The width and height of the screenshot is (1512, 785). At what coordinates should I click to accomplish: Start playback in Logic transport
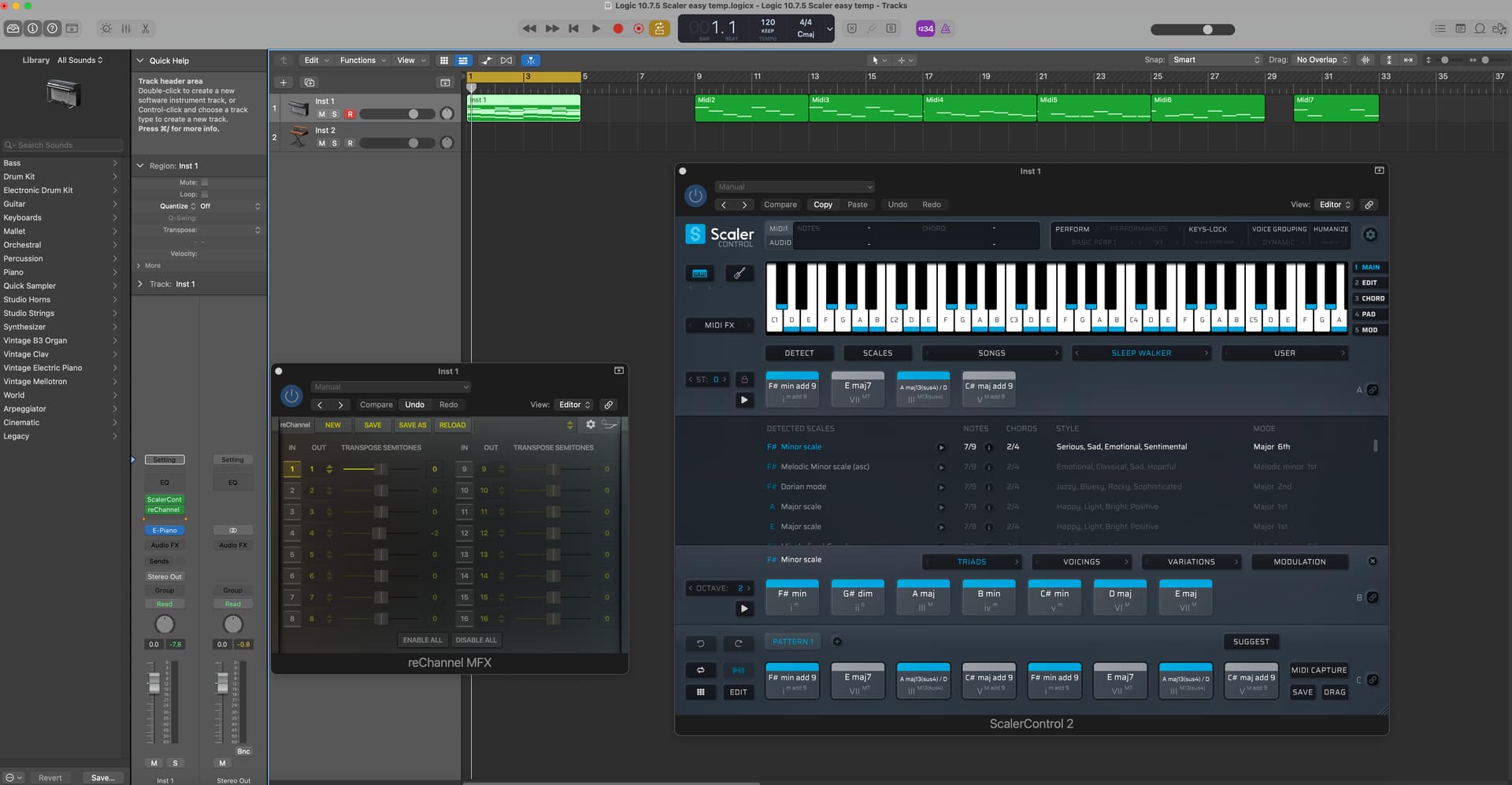tap(596, 28)
